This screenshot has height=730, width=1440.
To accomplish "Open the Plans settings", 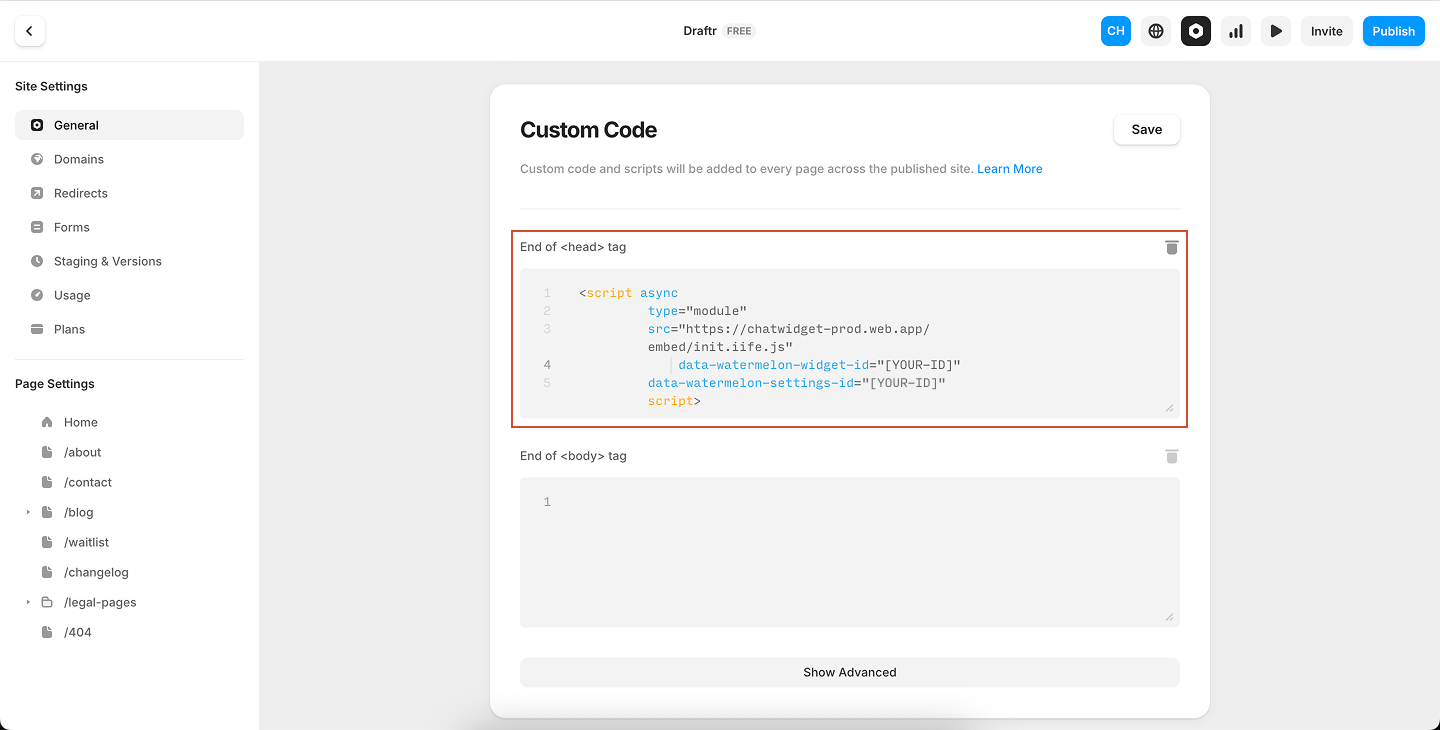I will click(129, 329).
